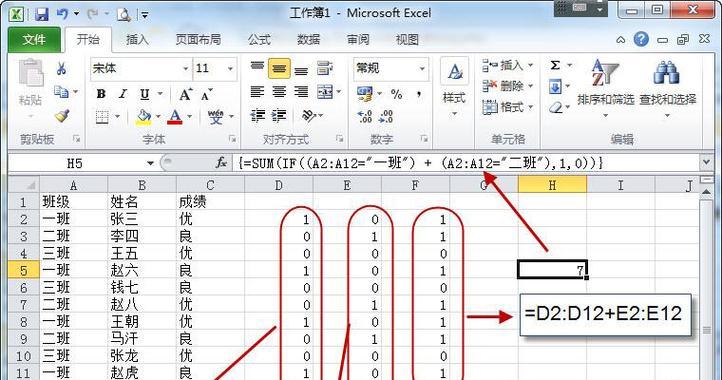Apply cell borders with the borders icon
This screenshot has height=380, width=722.
click(x=102, y=117)
